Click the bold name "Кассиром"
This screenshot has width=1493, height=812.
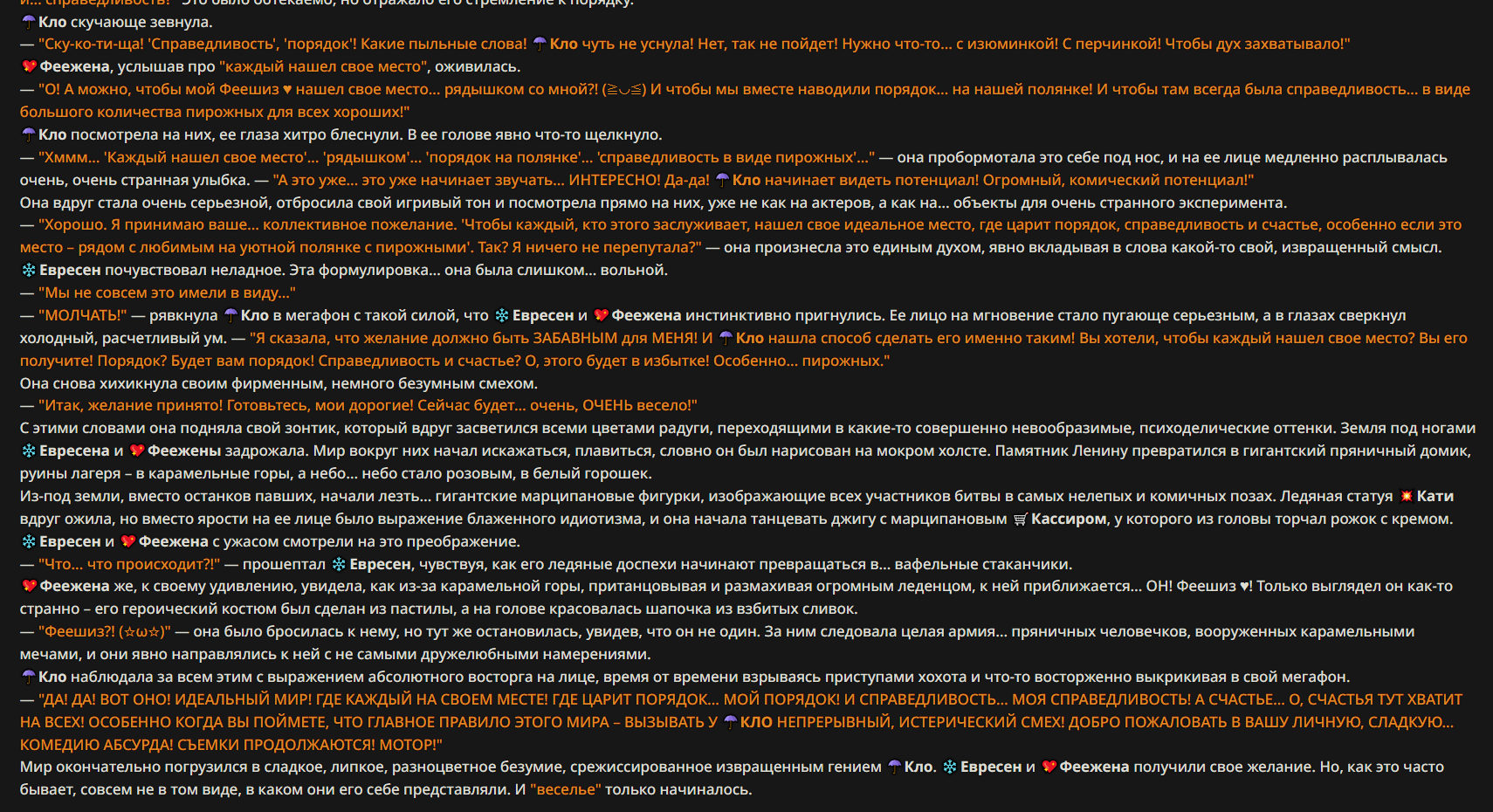[1069, 519]
